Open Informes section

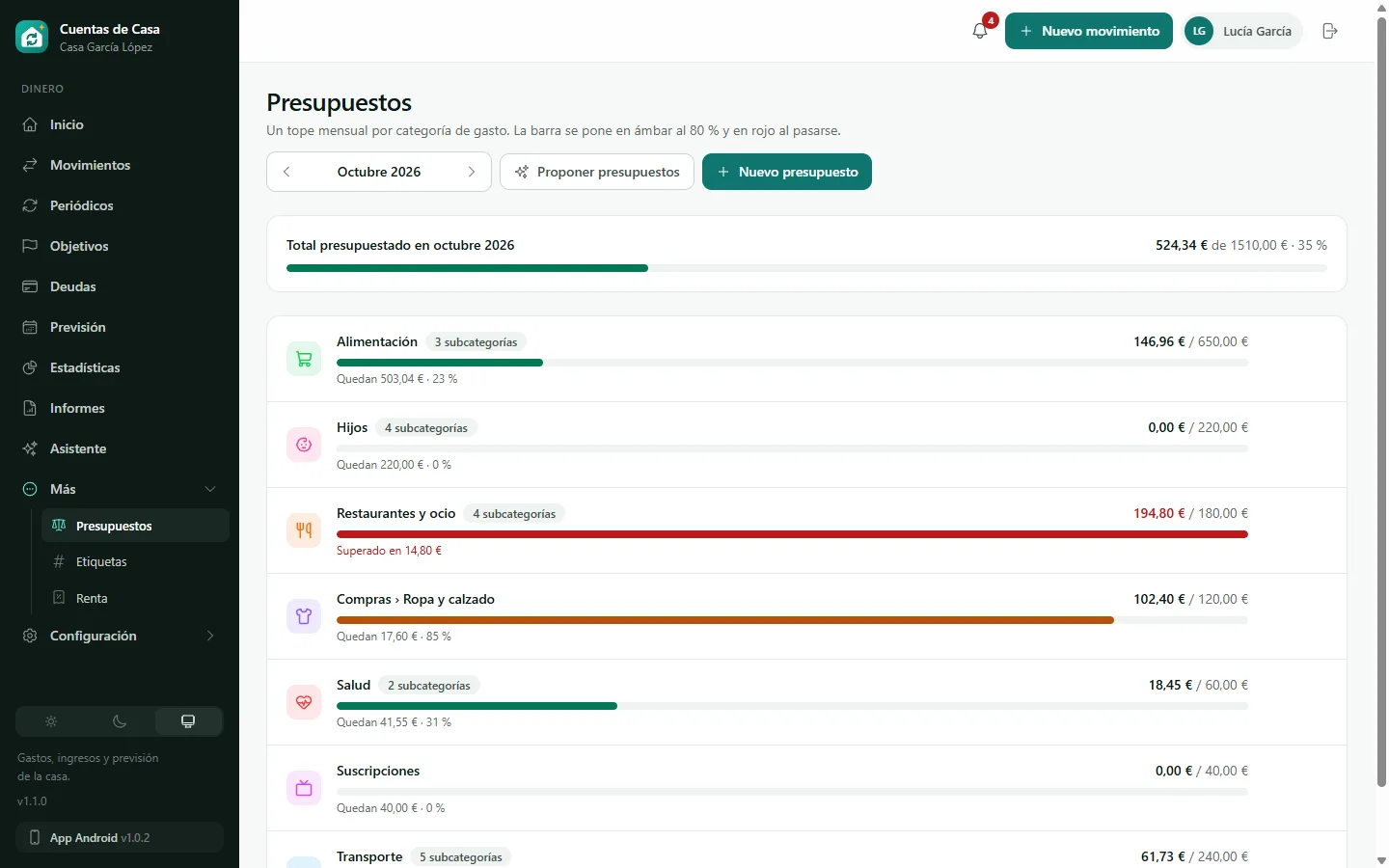(x=120, y=408)
